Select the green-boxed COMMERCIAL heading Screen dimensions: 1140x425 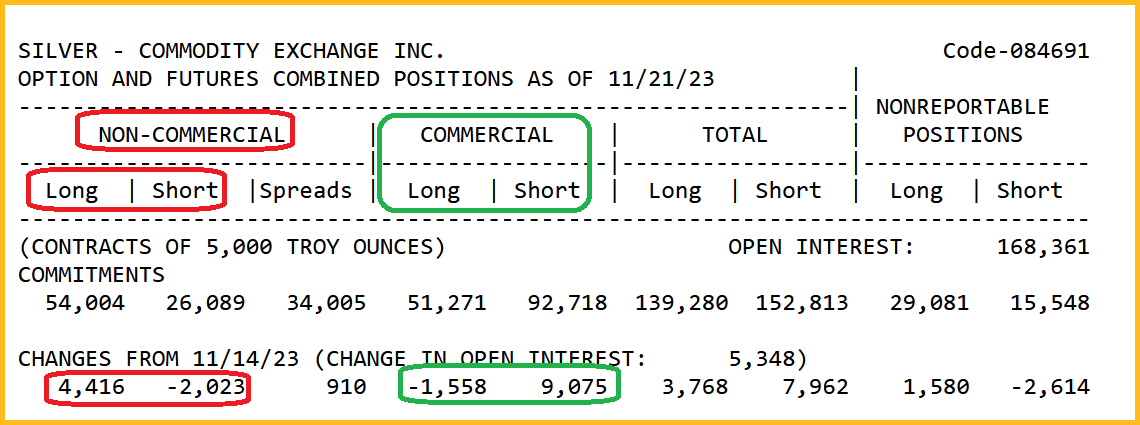point(486,135)
